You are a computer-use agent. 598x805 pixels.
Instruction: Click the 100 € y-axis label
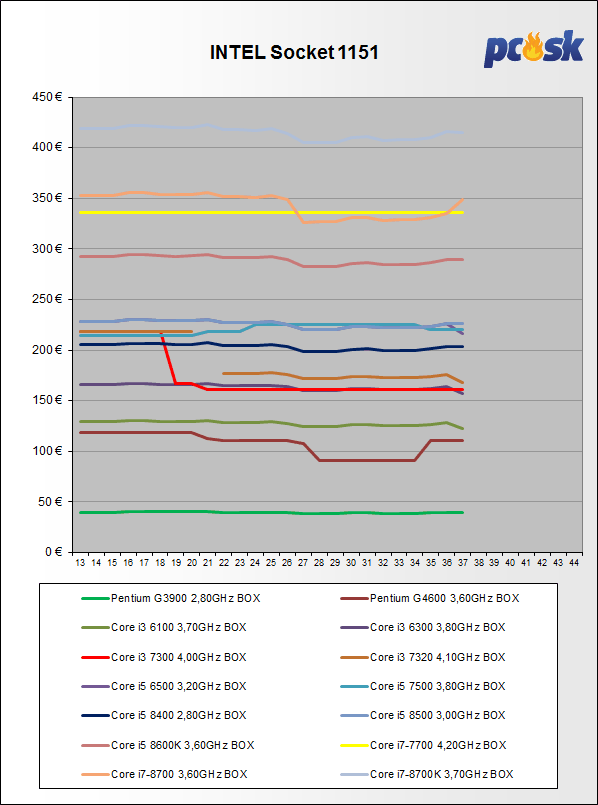click(47, 451)
